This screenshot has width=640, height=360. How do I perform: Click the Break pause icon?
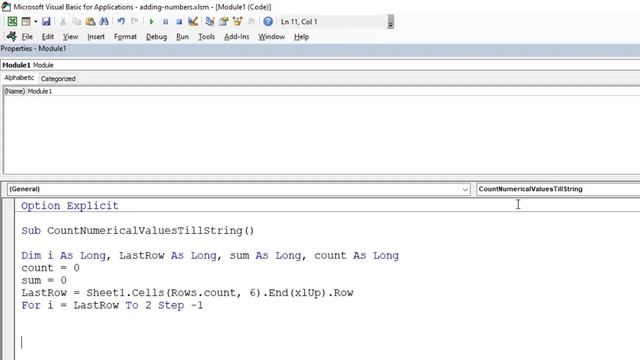(165, 22)
